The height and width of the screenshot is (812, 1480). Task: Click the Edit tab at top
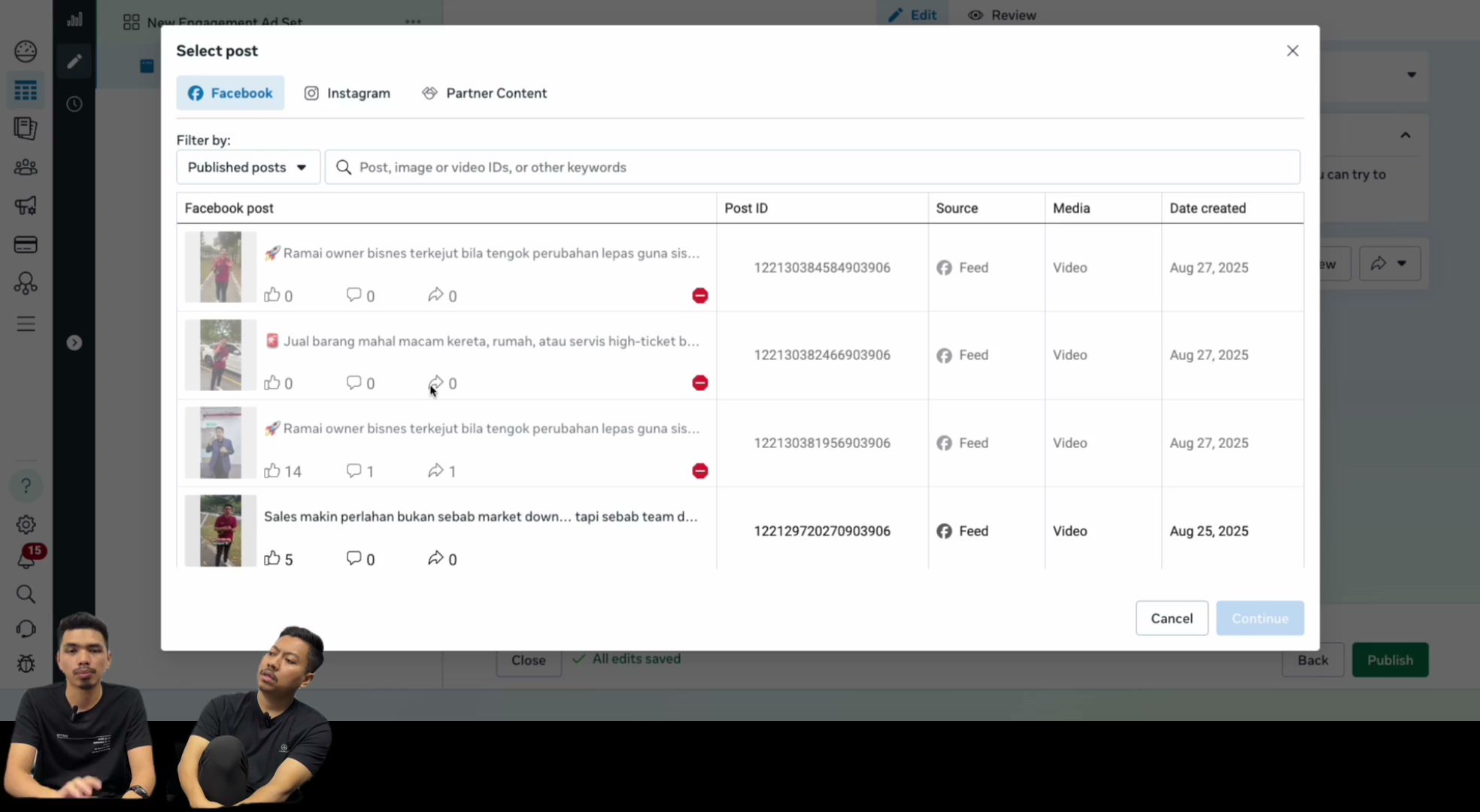tap(912, 15)
